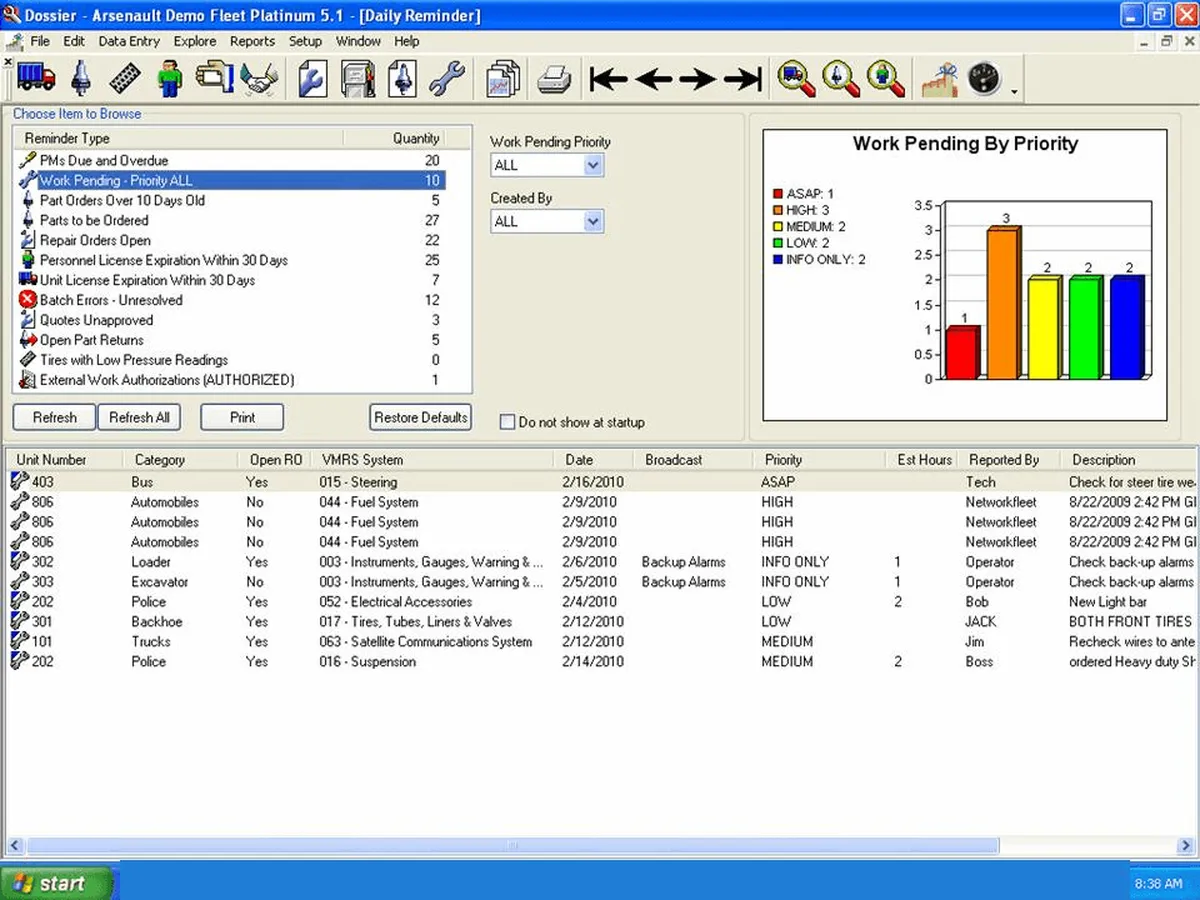Toggle the Do not show at startup checkbox

(507, 422)
